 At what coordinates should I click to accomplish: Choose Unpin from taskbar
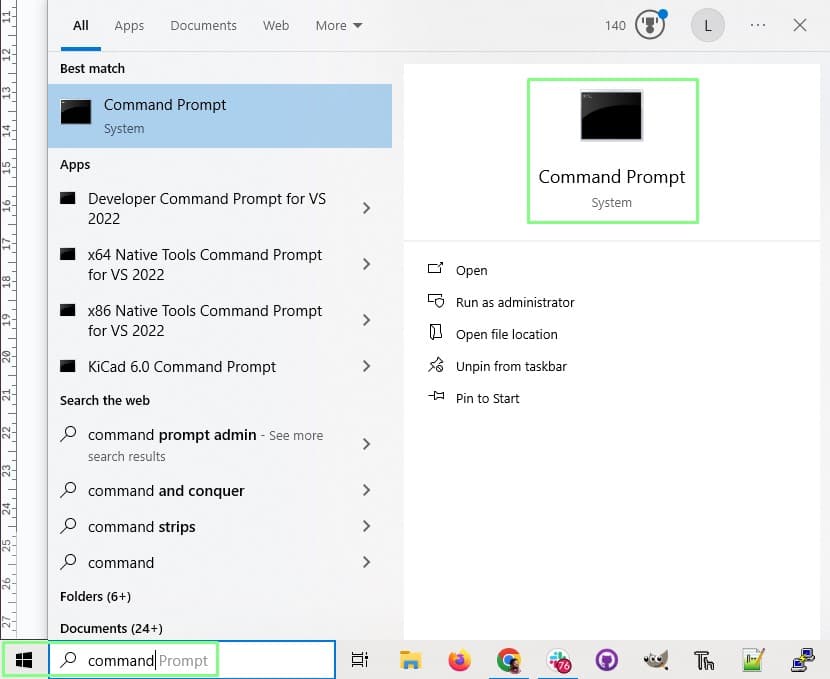point(510,366)
